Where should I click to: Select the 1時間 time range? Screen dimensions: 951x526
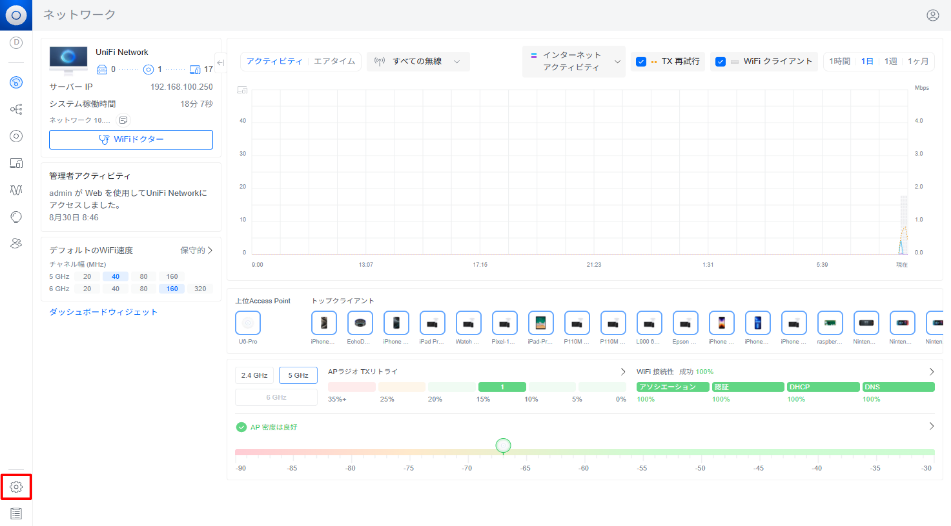839,61
